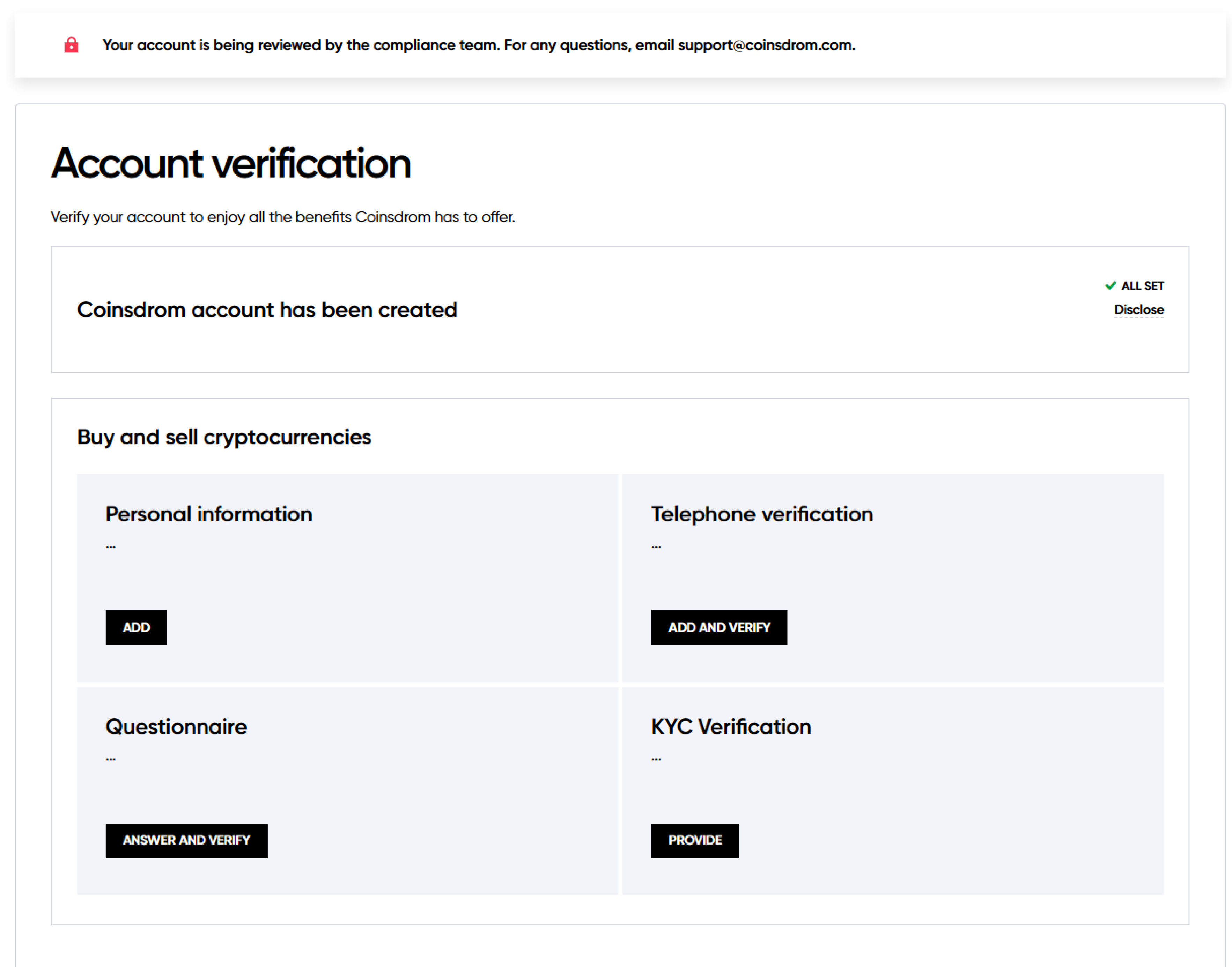The width and height of the screenshot is (1232, 967).
Task: Click the ellipsis under Personal information
Action: point(110,546)
